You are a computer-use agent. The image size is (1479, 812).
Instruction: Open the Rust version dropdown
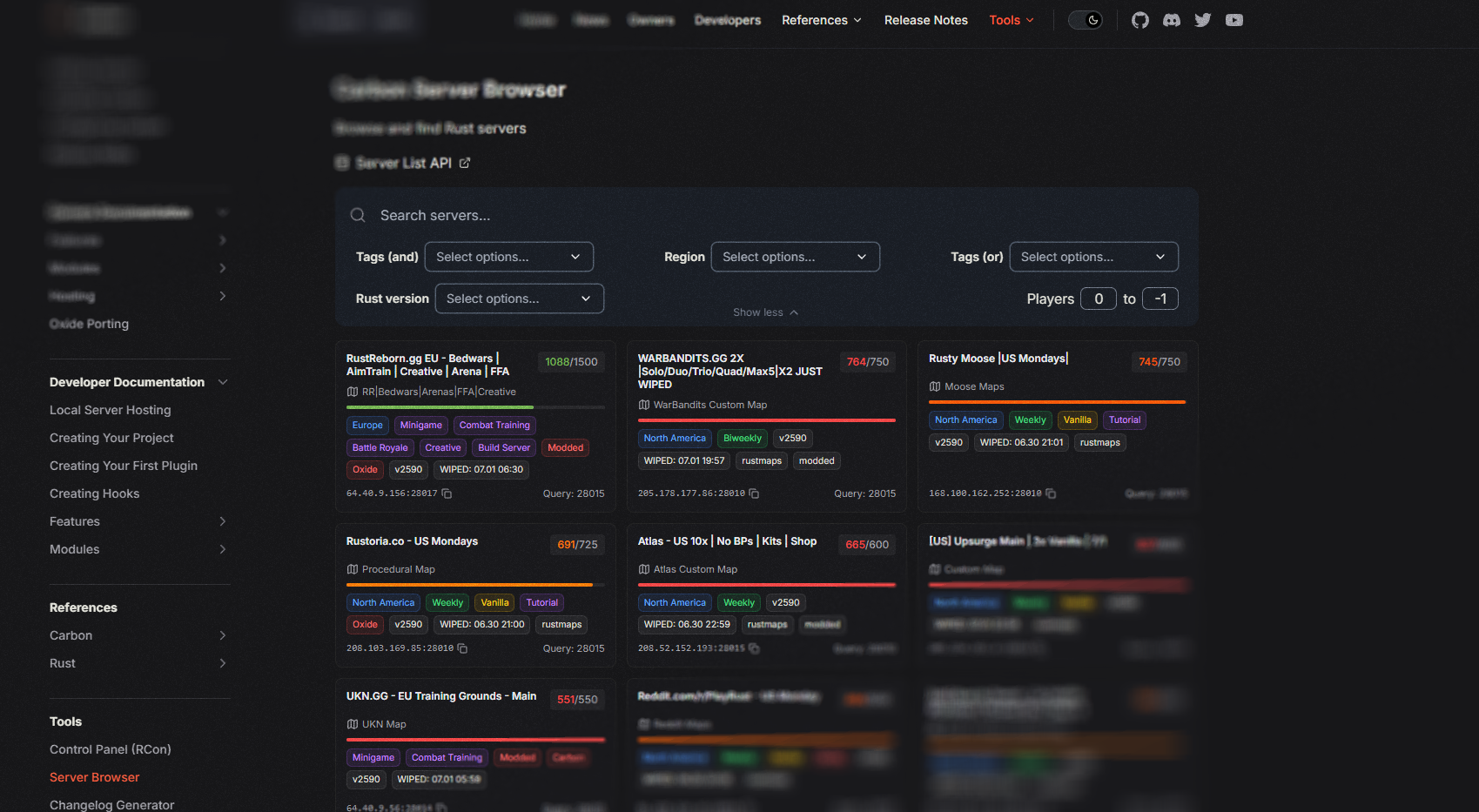pyautogui.click(x=519, y=299)
